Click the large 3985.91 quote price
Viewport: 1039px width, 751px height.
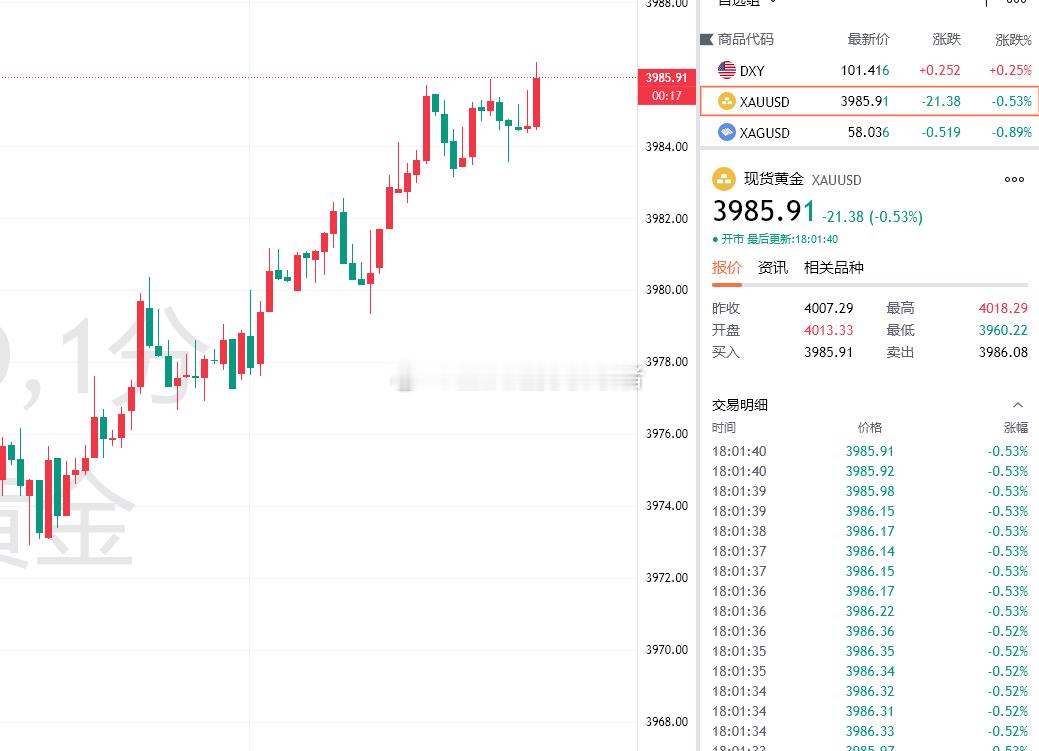pyautogui.click(x=763, y=211)
